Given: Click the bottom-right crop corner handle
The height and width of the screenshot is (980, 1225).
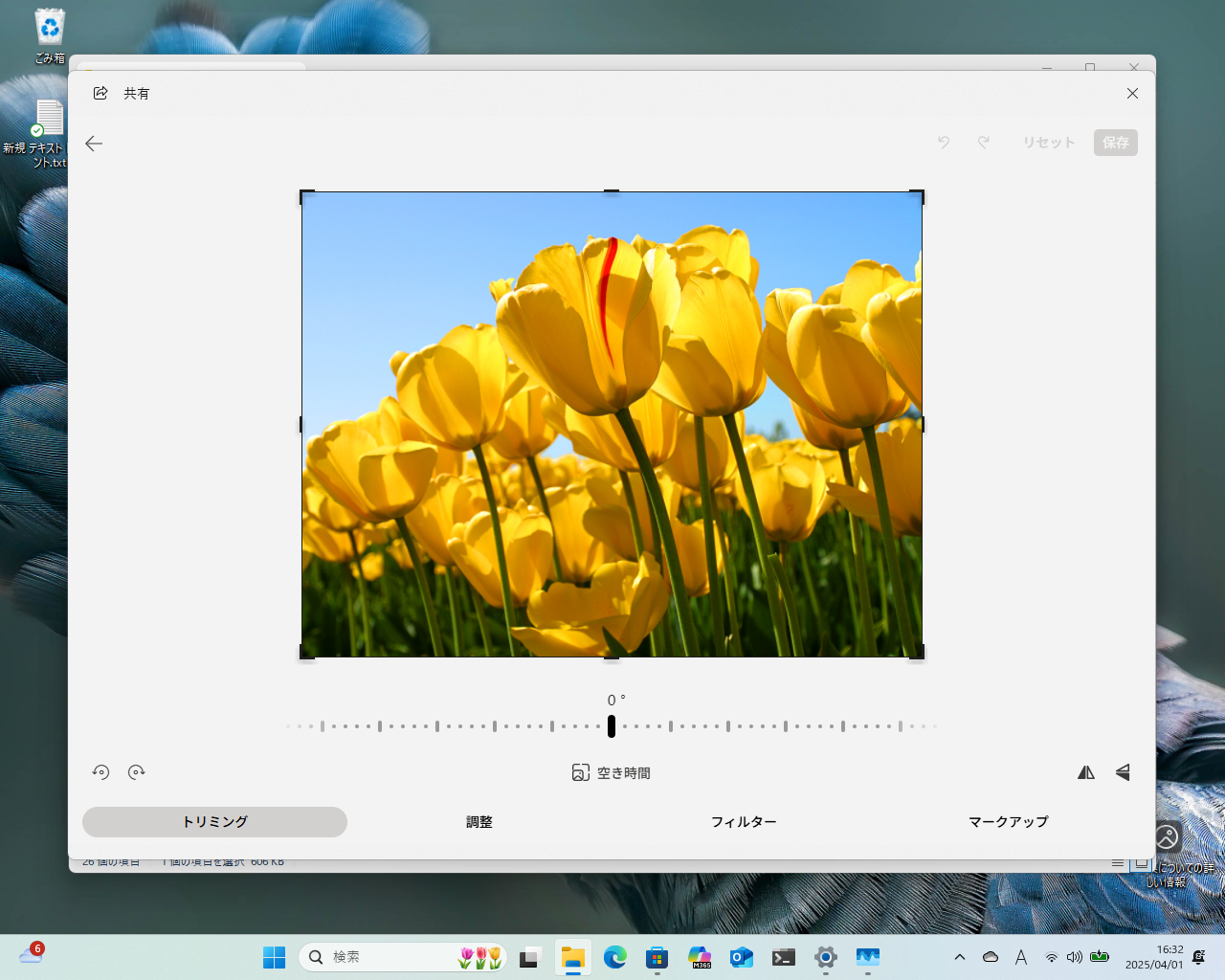Looking at the screenshot, I should point(920,655).
